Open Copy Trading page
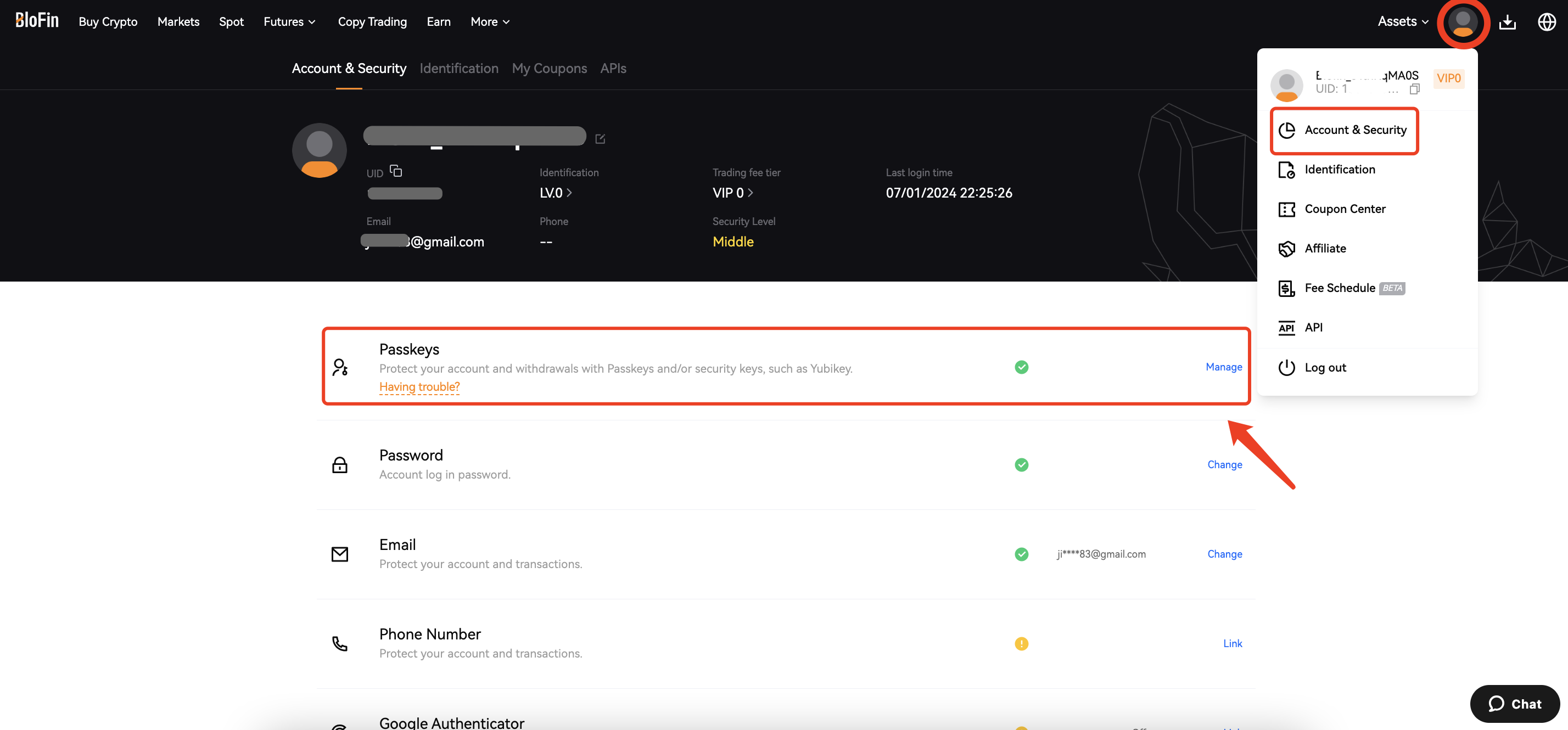 [x=372, y=22]
